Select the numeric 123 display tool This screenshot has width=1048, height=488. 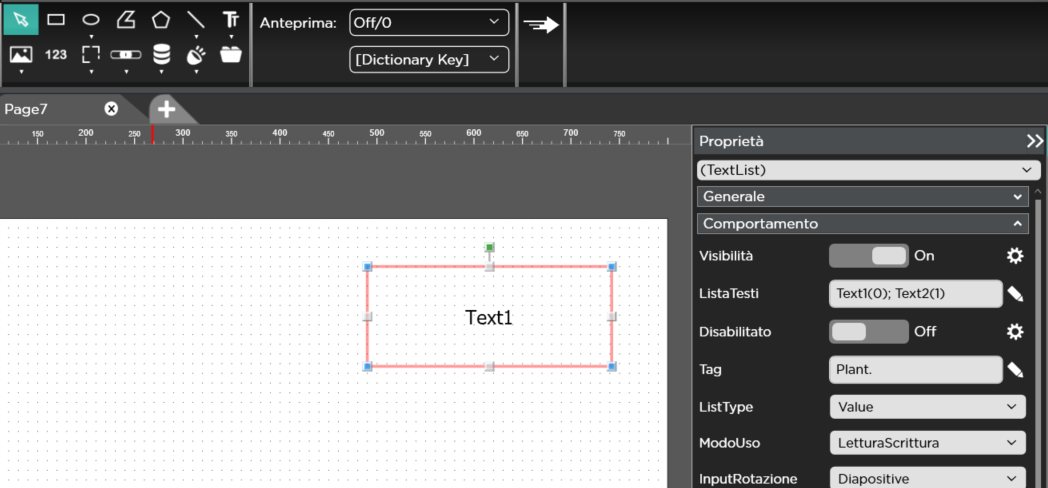coord(56,54)
